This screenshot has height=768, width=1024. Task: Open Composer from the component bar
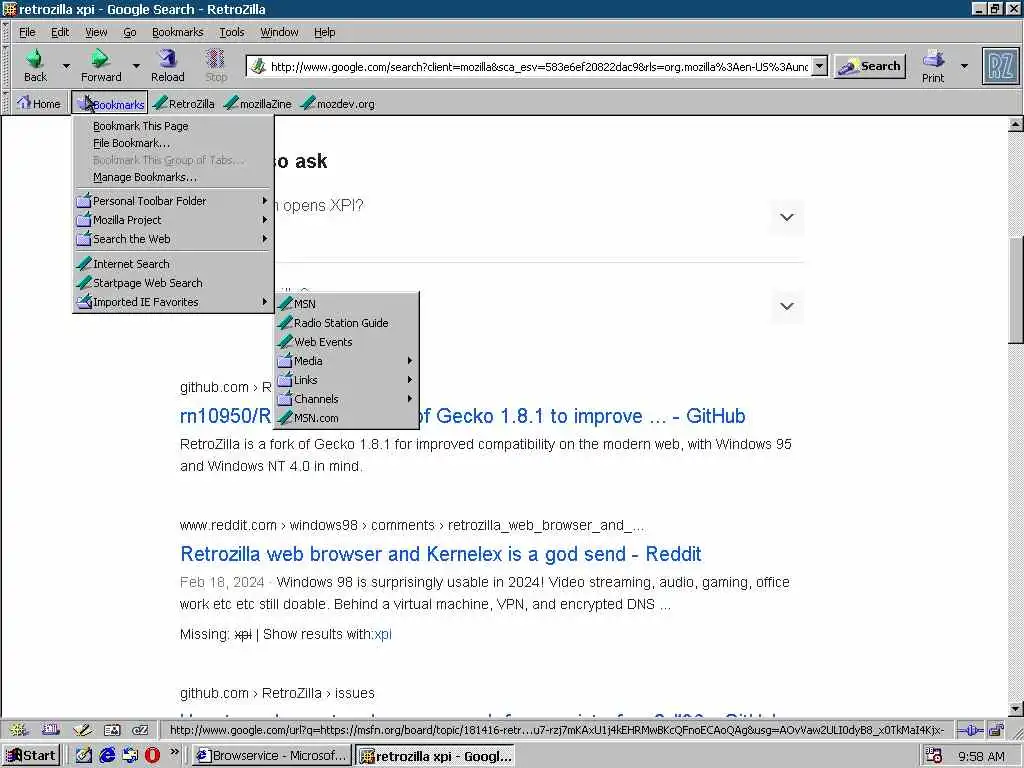point(82,730)
